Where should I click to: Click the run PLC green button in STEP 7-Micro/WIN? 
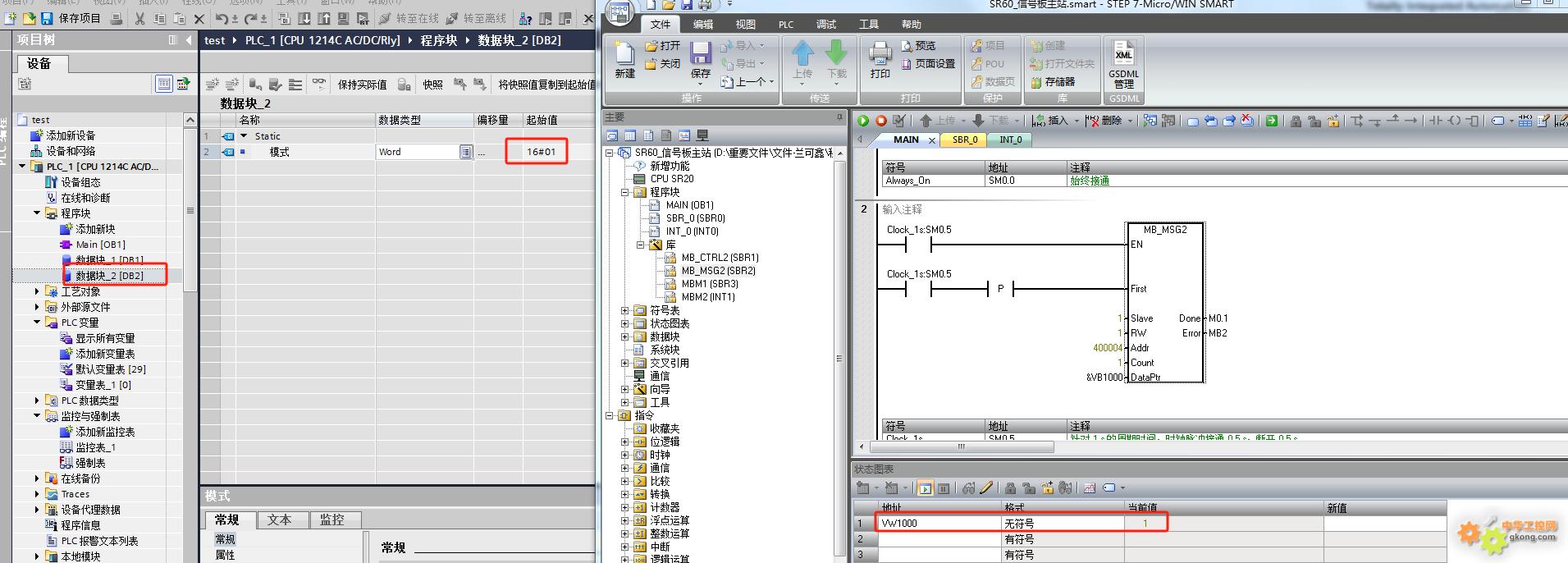point(863,121)
